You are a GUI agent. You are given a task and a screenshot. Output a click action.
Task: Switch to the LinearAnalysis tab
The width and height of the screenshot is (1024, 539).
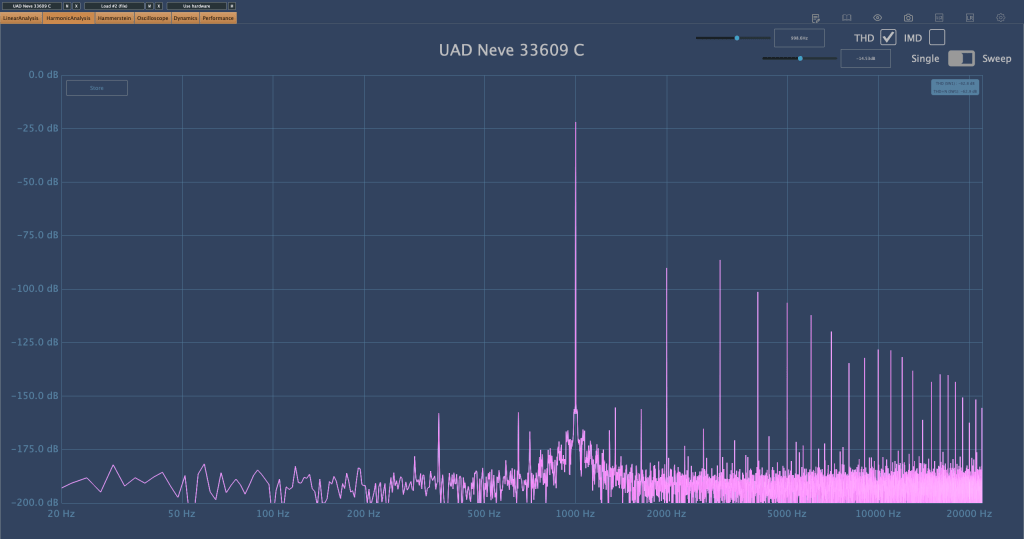click(x=21, y=18)
